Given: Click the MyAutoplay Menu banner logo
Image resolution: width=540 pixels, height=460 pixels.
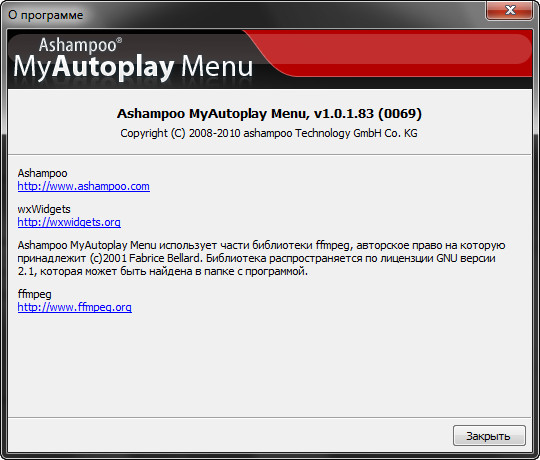Looking at the screenshot, I should (133, 59).
